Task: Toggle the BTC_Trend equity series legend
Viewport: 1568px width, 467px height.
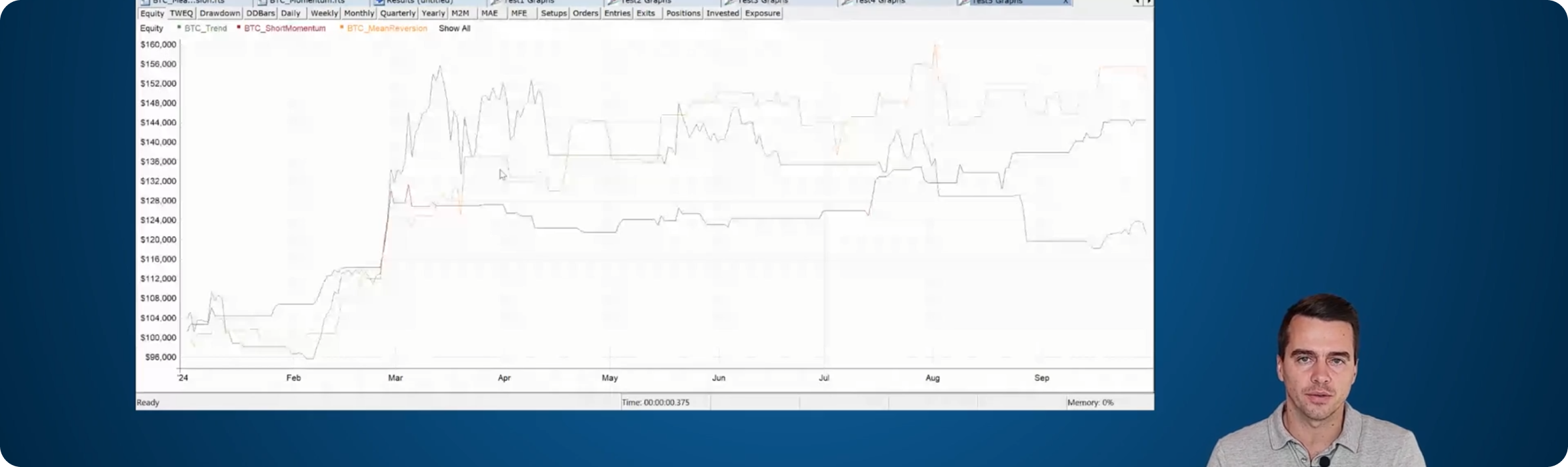Action: coord(205,29)
